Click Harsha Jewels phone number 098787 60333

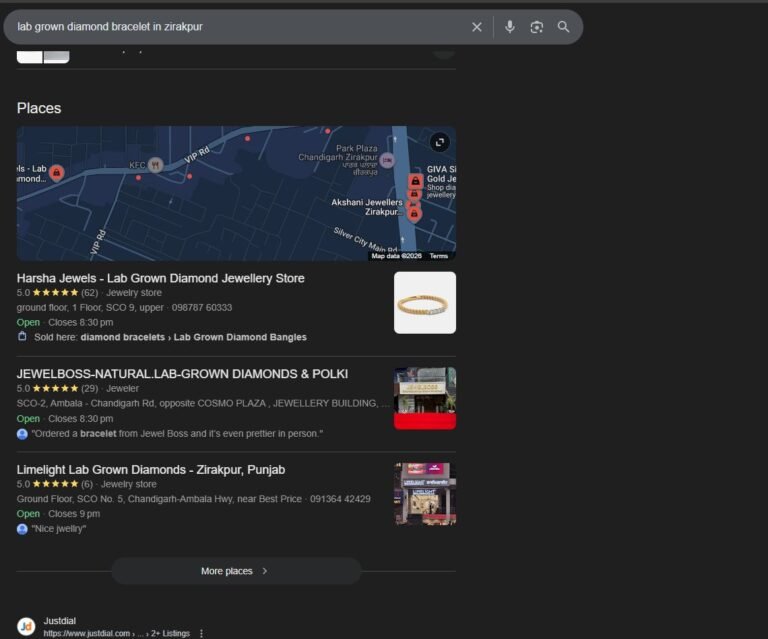[202, 308]
